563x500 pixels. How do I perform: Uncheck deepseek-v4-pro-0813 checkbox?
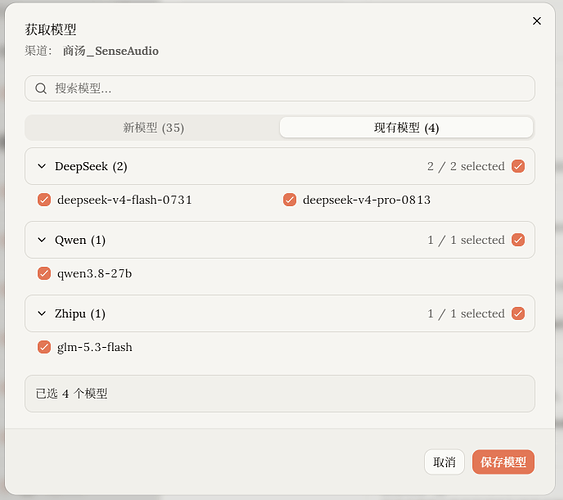pyautogui.click(x=289, y=200)
